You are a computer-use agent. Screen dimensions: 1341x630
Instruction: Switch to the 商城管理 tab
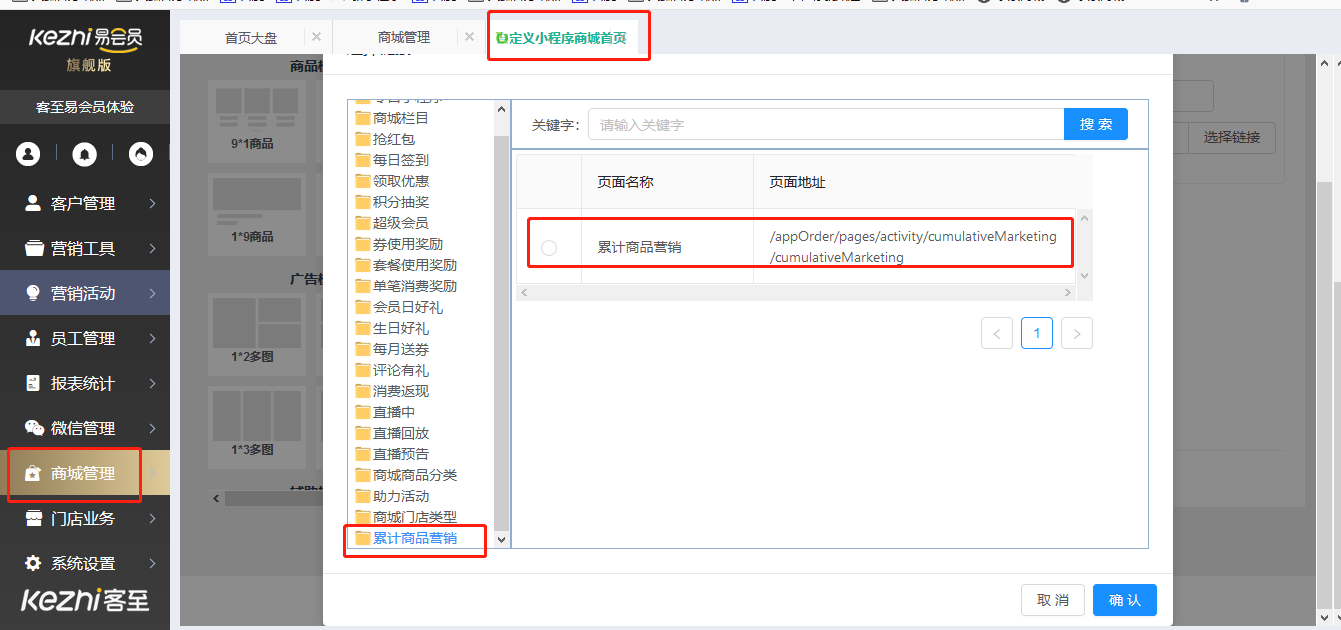(404, 38)
